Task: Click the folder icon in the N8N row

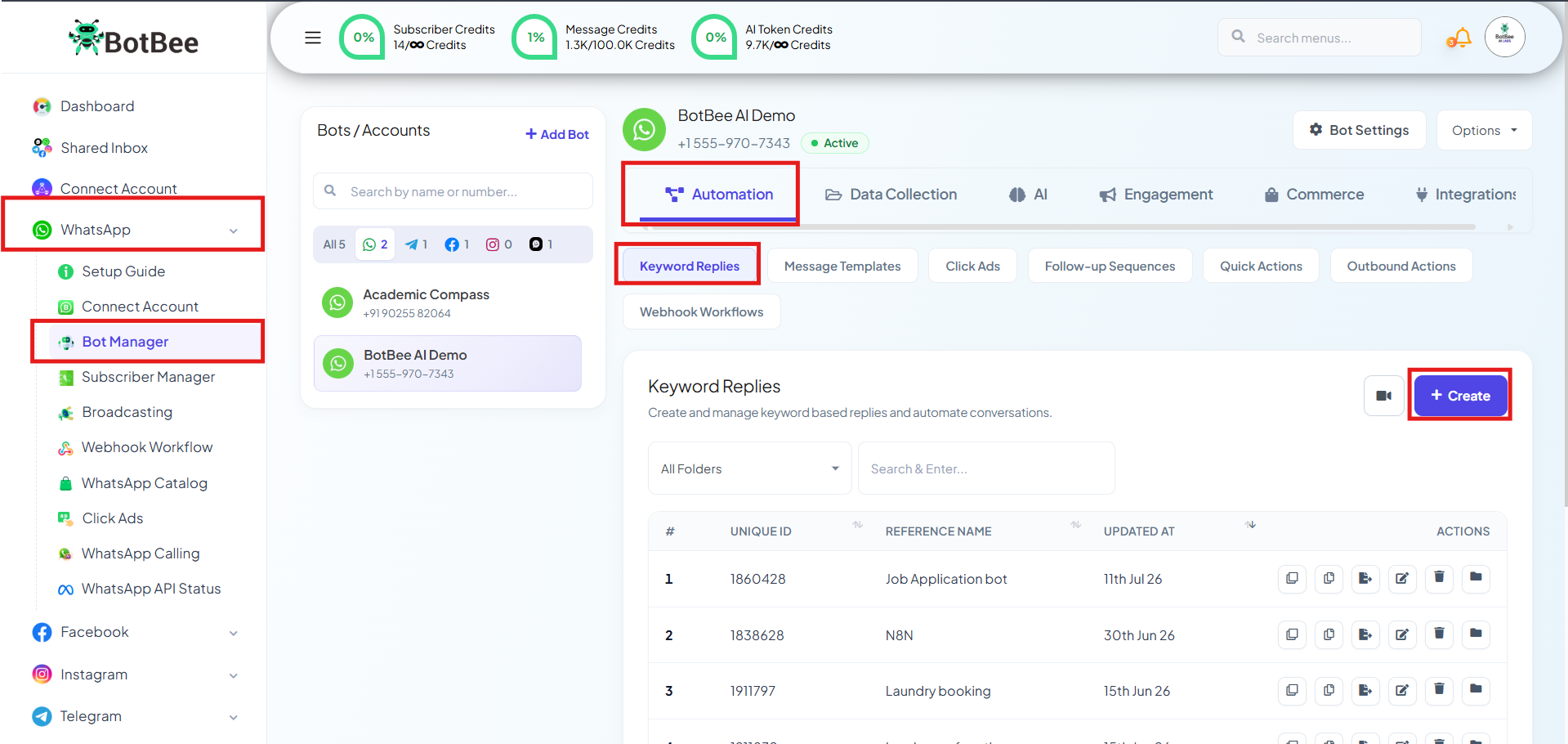Action: 1476,634
